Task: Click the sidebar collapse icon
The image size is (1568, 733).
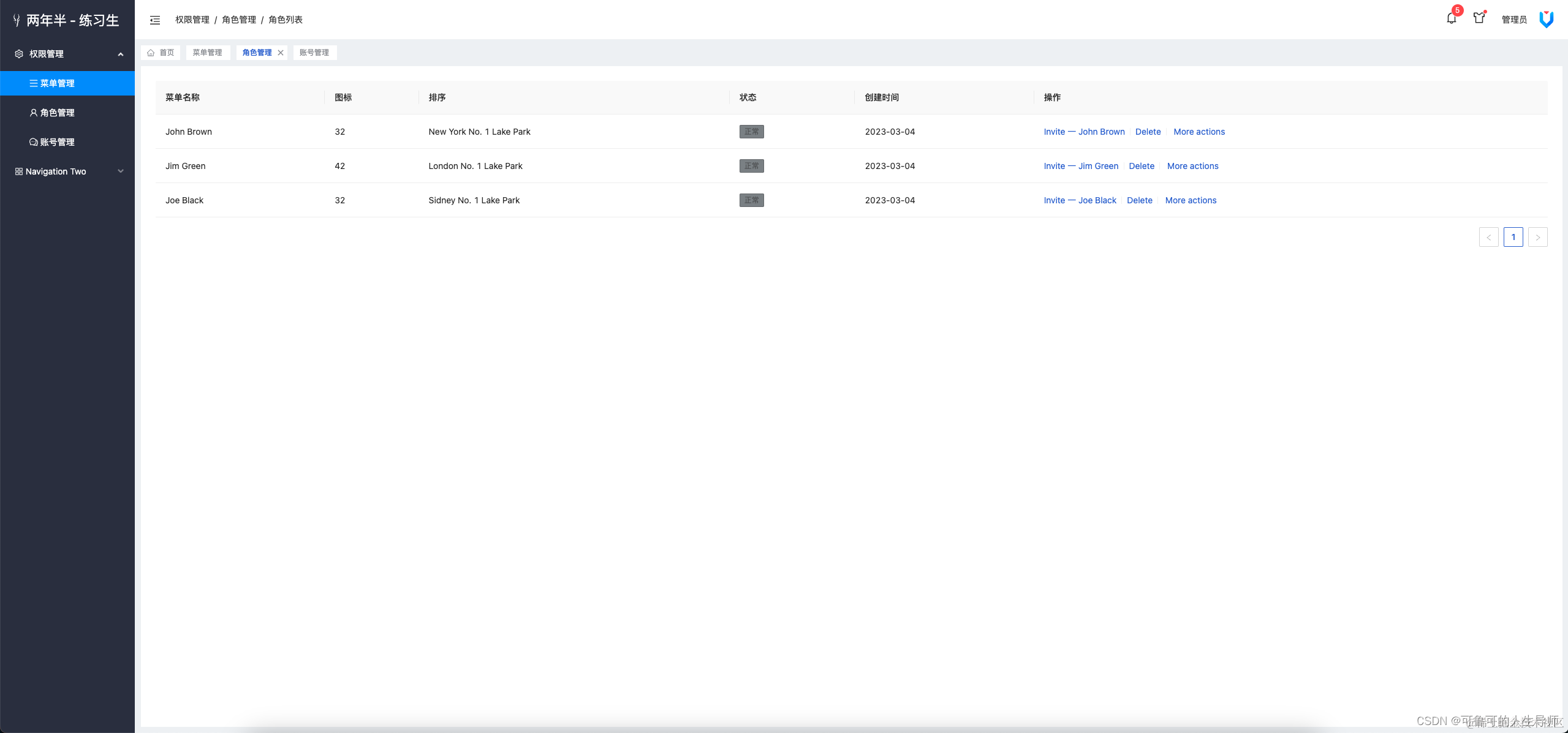Action: 155,20
